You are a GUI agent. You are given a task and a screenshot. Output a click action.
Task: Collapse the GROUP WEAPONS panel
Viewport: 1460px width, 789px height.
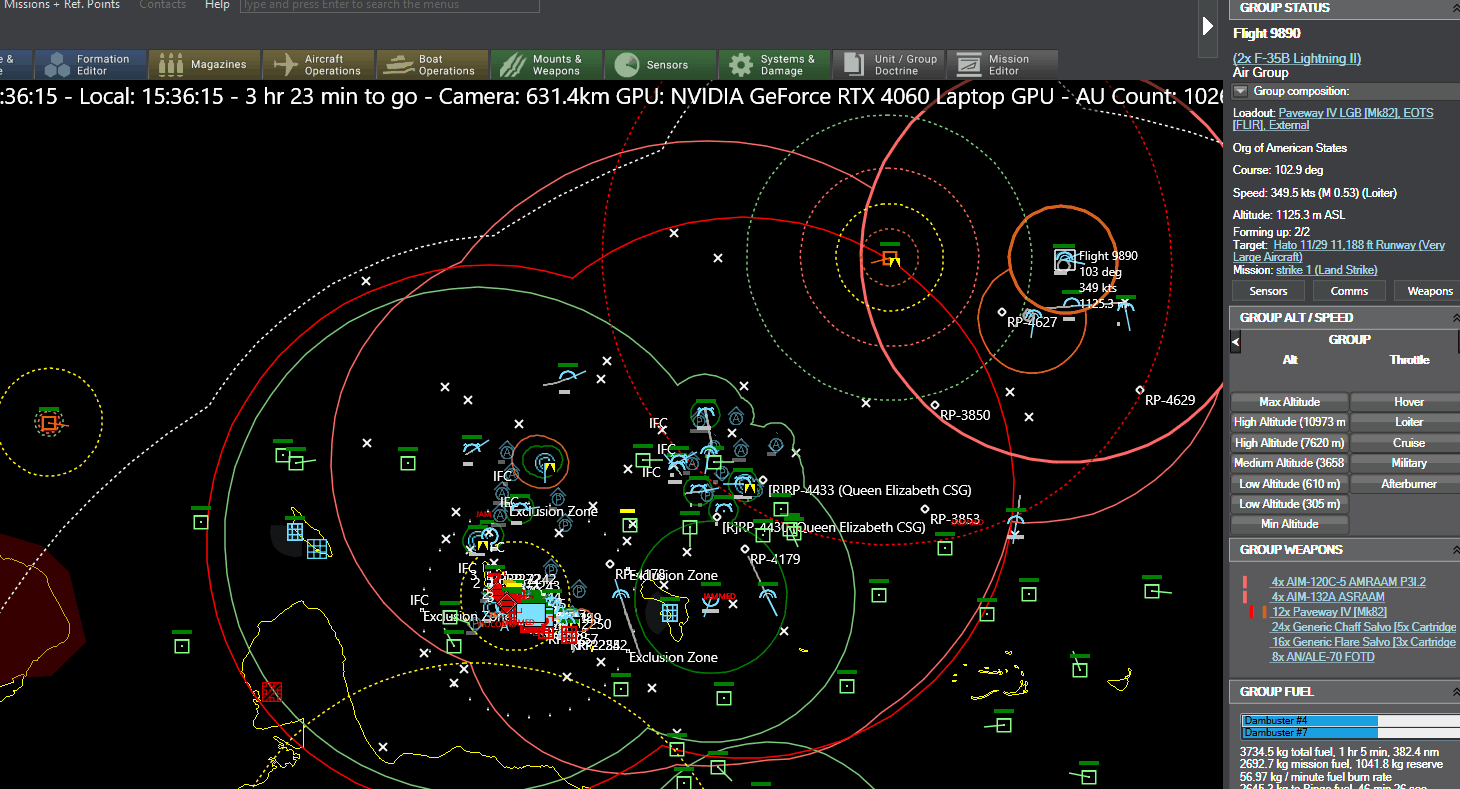[1453, 550]
